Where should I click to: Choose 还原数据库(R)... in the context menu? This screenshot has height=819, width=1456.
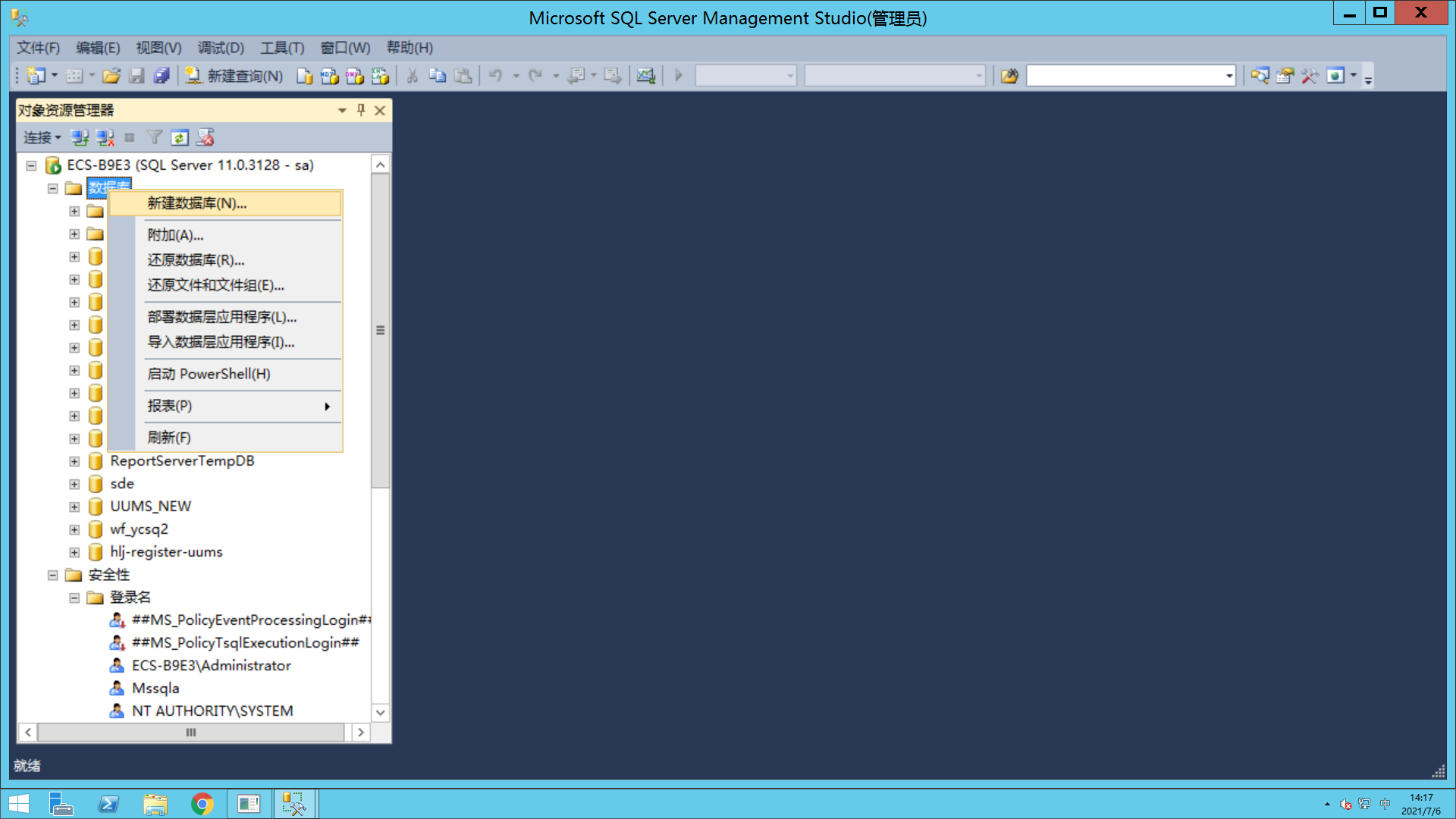pyautogui.click(x=196, y=260)
